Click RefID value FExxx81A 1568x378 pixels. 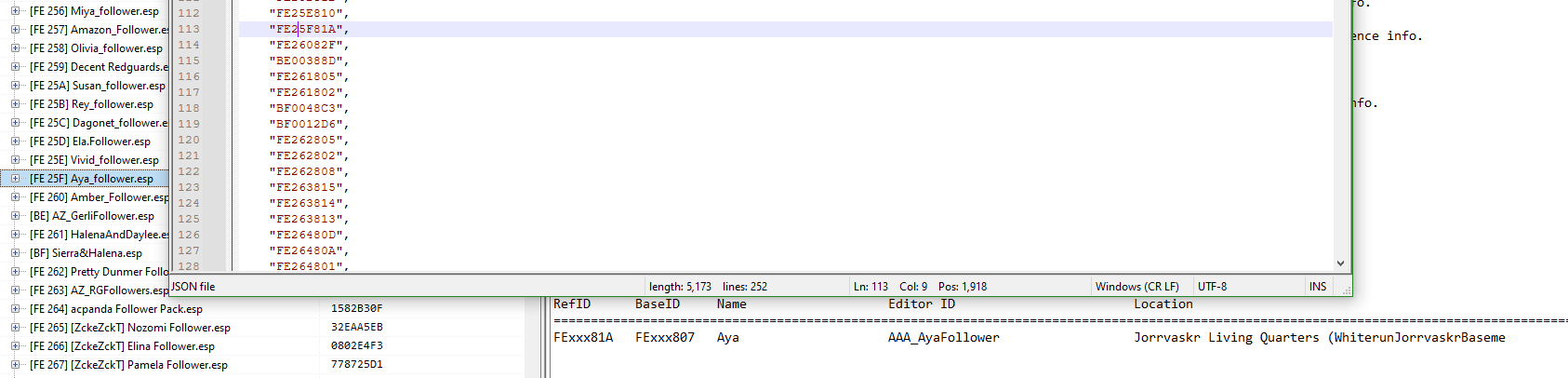pyautogui.click(x=583, y=337)
